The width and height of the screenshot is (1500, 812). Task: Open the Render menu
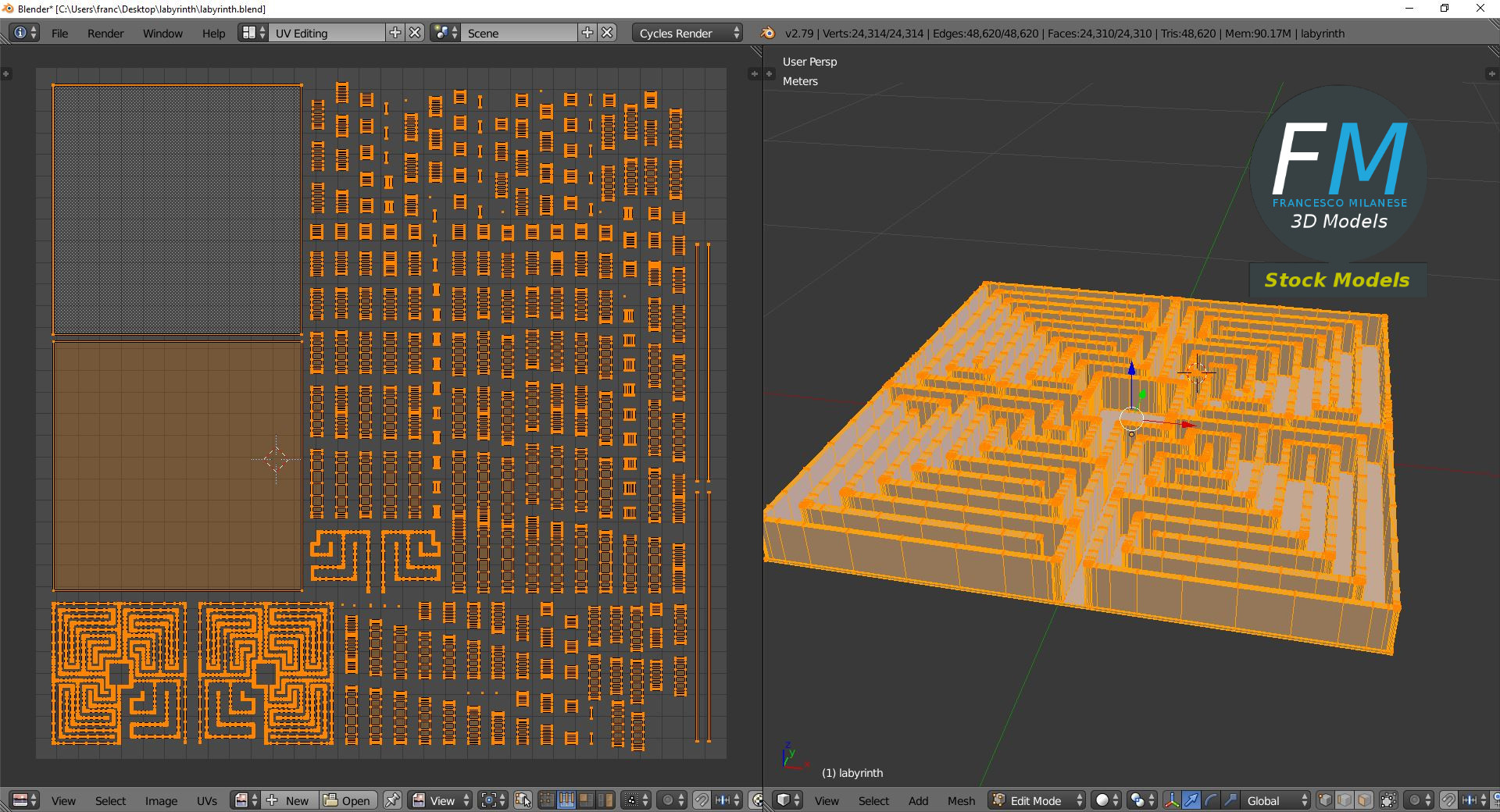point(105,34)
